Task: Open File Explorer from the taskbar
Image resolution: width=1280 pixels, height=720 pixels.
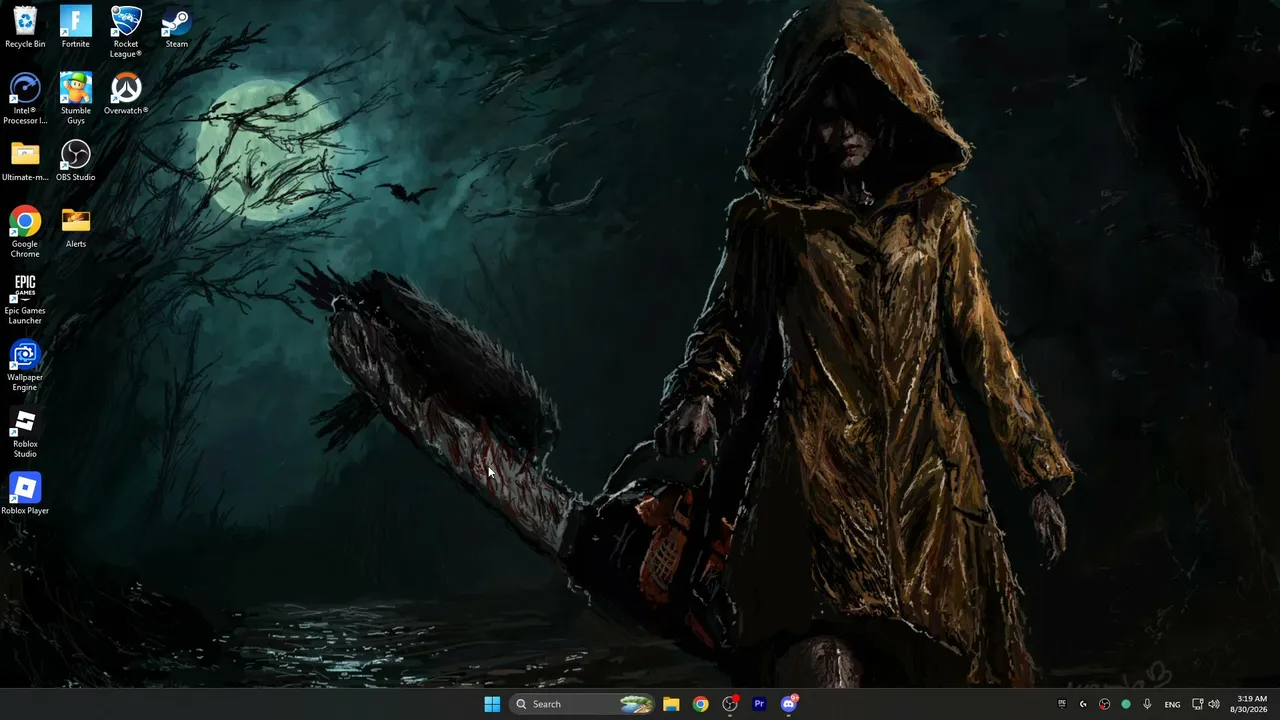Action: point(671,704)
